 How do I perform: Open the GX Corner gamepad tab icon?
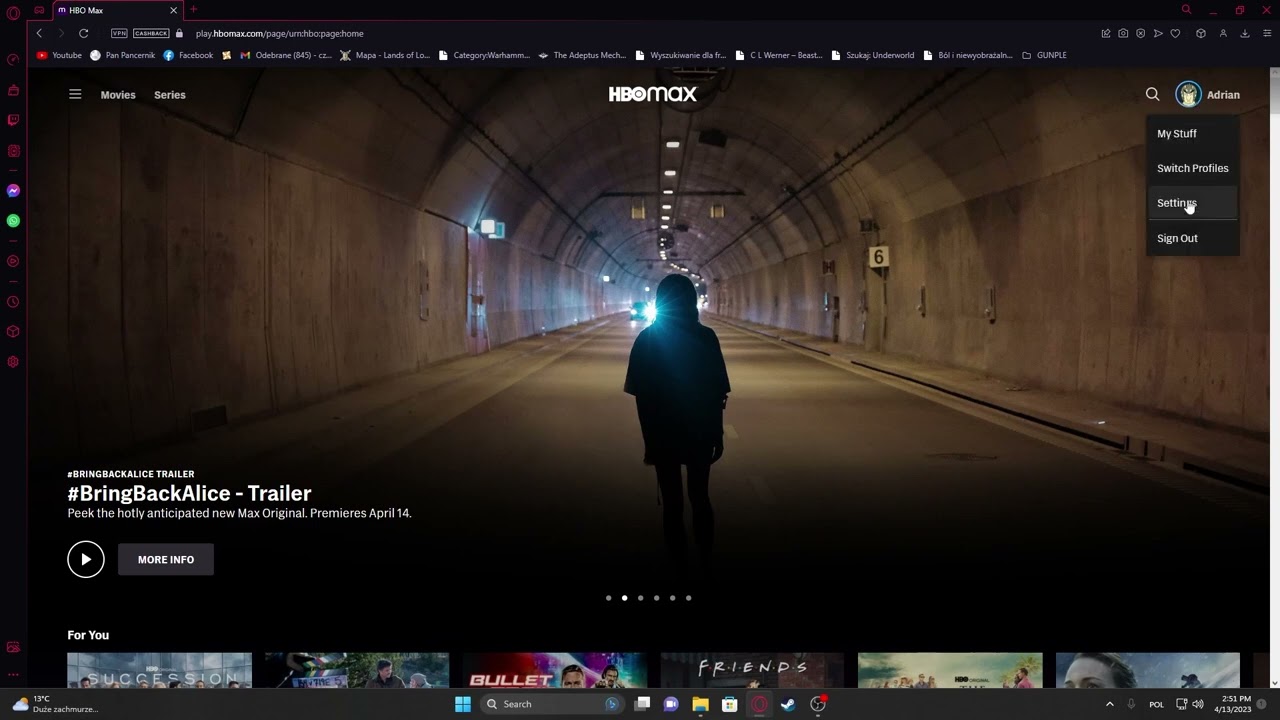pos(39,10)
